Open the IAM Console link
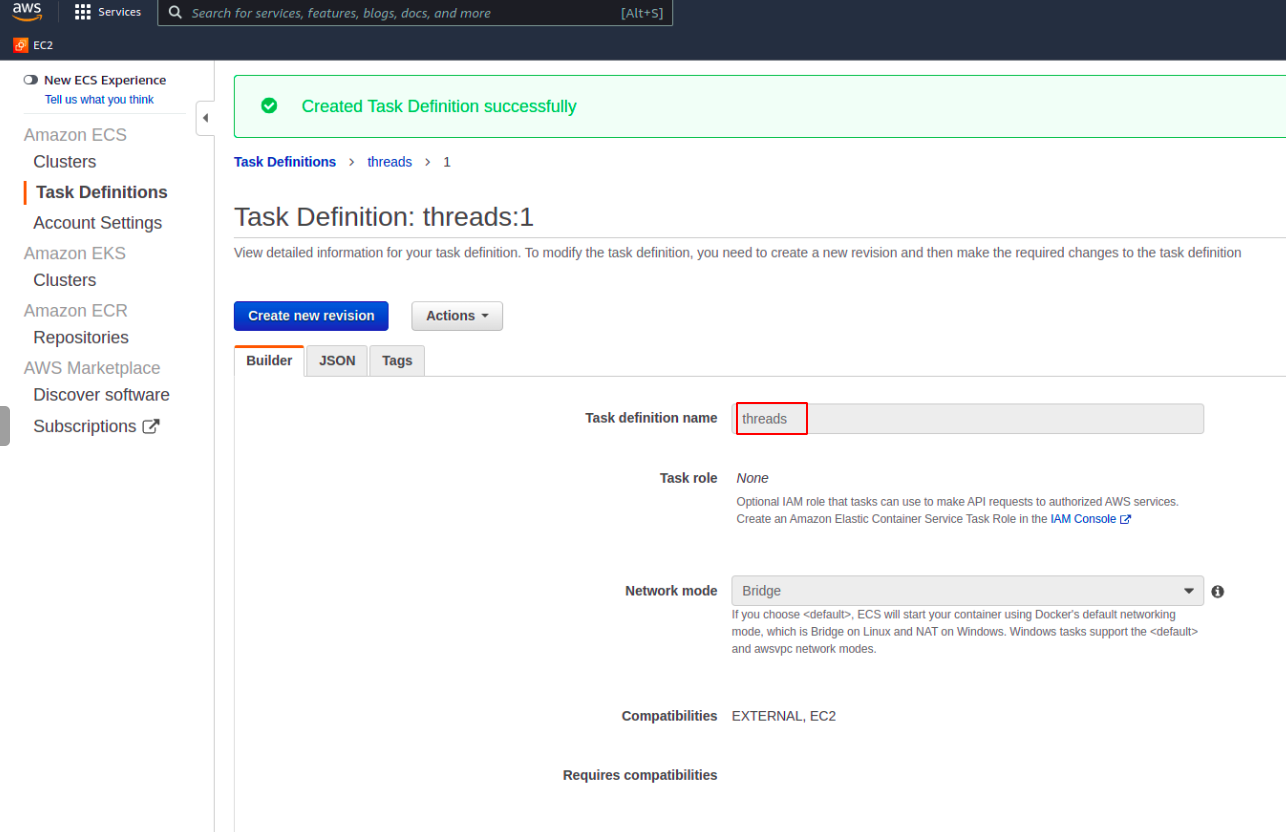This screenshot has height=832, width=1286. 1085,518
